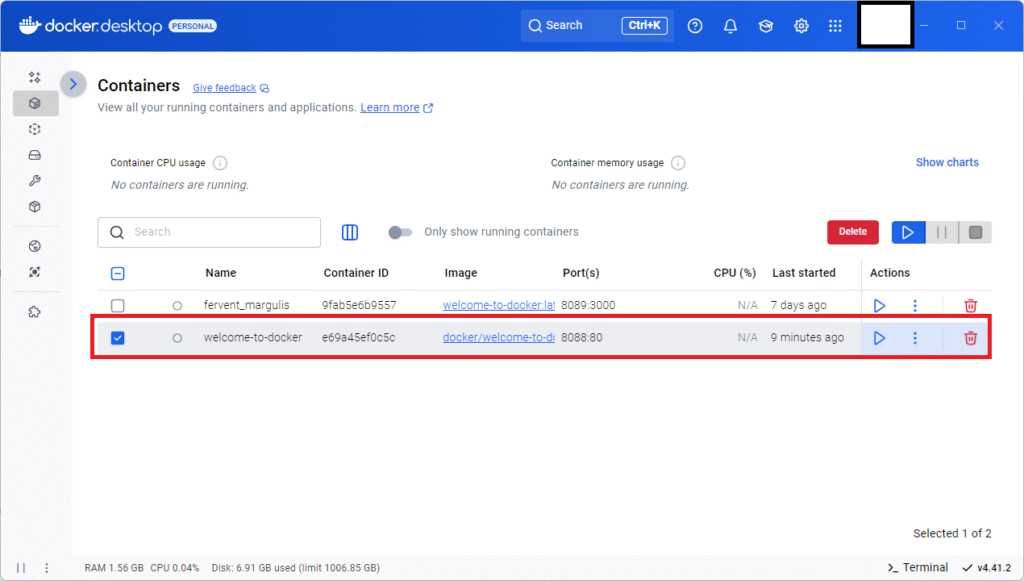
Task: Click the header Search box
Action: 597,25
